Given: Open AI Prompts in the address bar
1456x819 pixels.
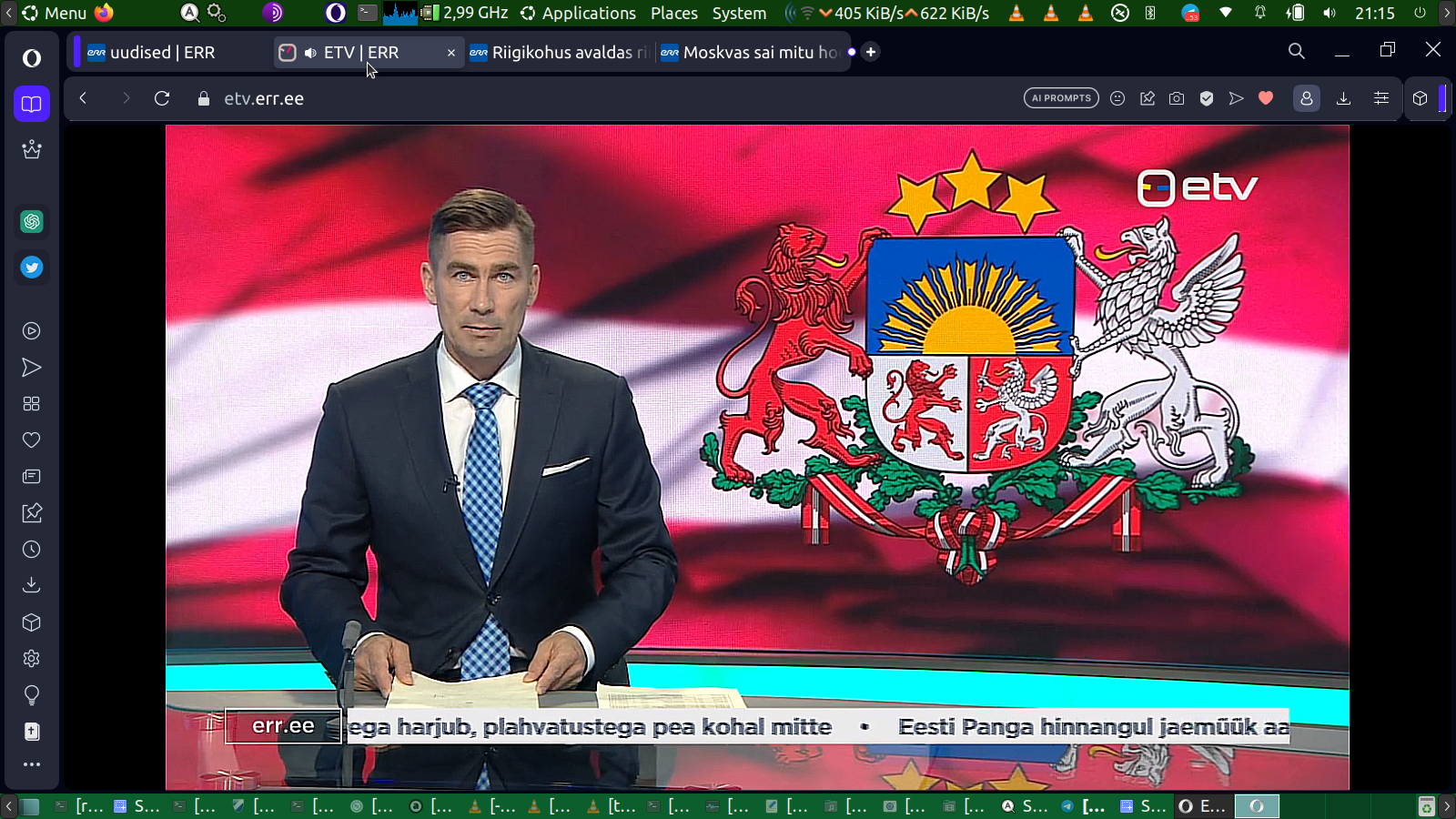Looking at the screenshot, I should coord(1061,98).
